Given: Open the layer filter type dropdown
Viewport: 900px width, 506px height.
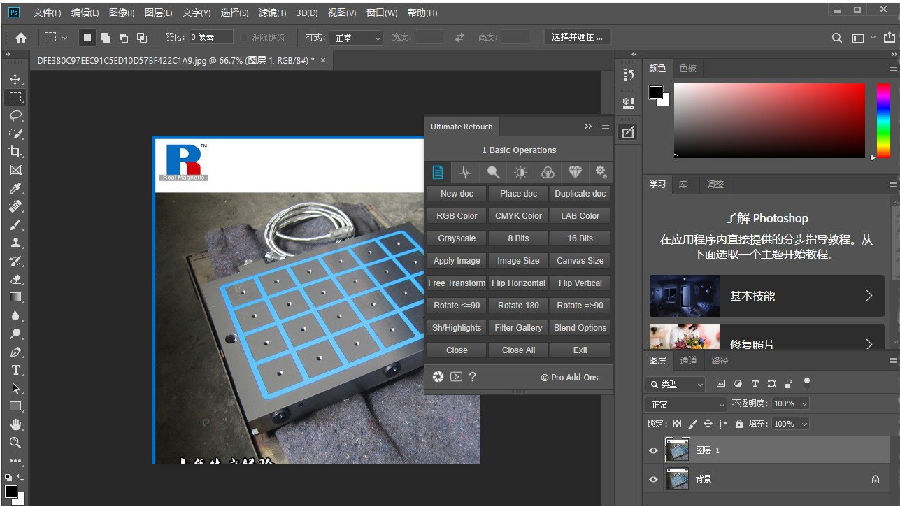Looking at the screenshot, I should click(675, 384).
